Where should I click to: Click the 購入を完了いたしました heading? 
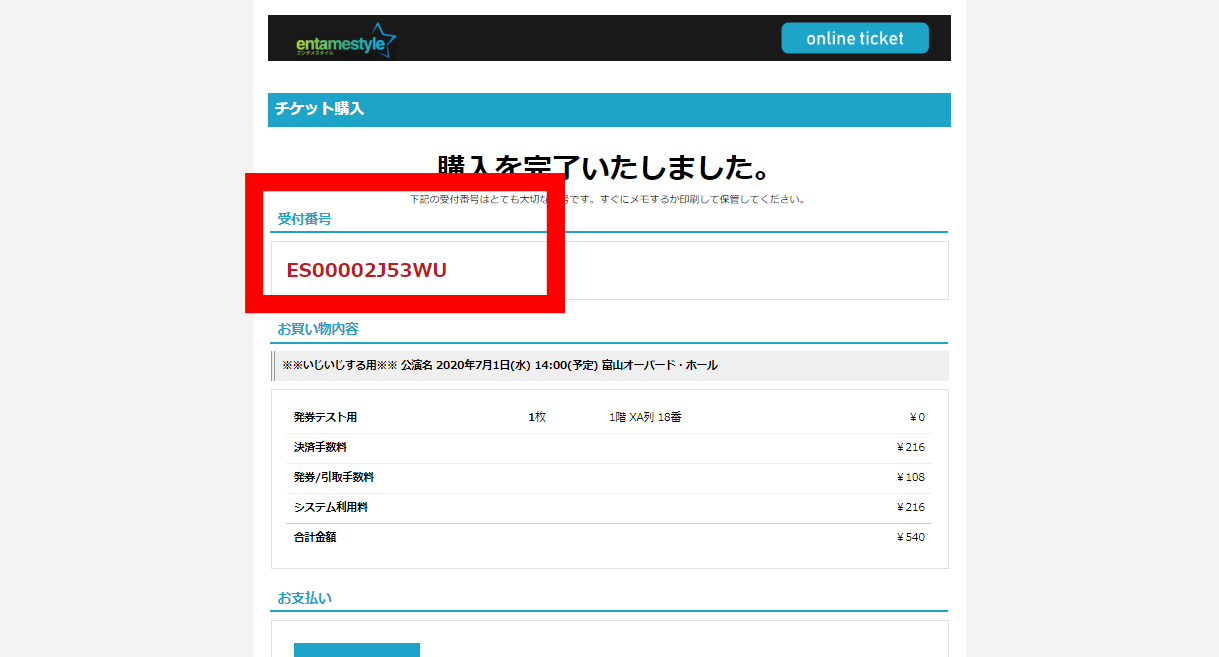603,167
